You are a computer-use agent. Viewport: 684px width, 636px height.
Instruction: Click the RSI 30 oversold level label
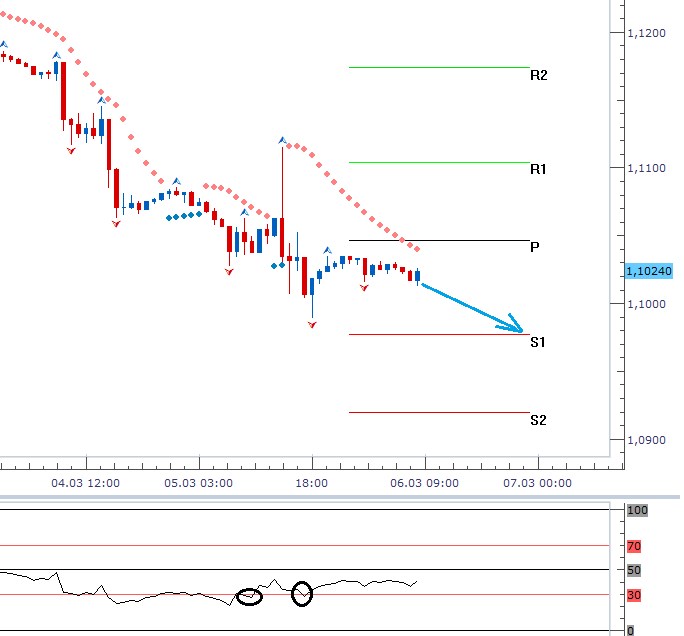click(633, 595)
